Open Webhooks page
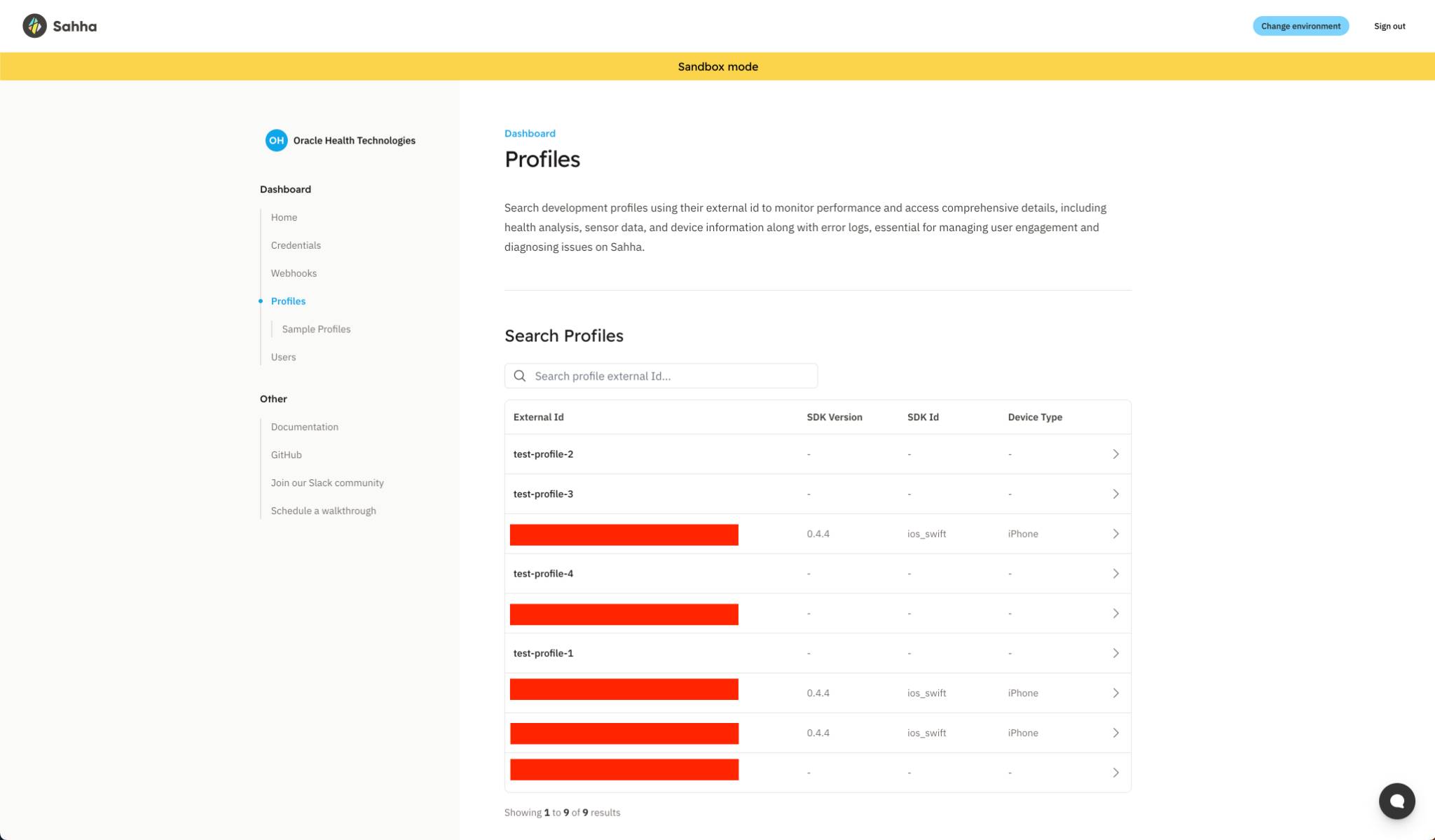Image resolution: width=1435 pixels, height=840 pixels. 294,273
